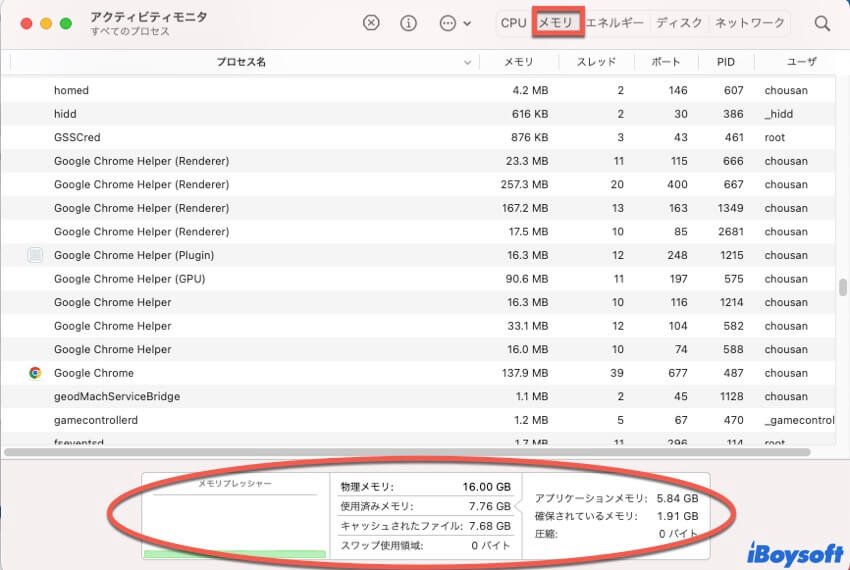Select Google Chrome Helper with PID 588

pos(418,349)
